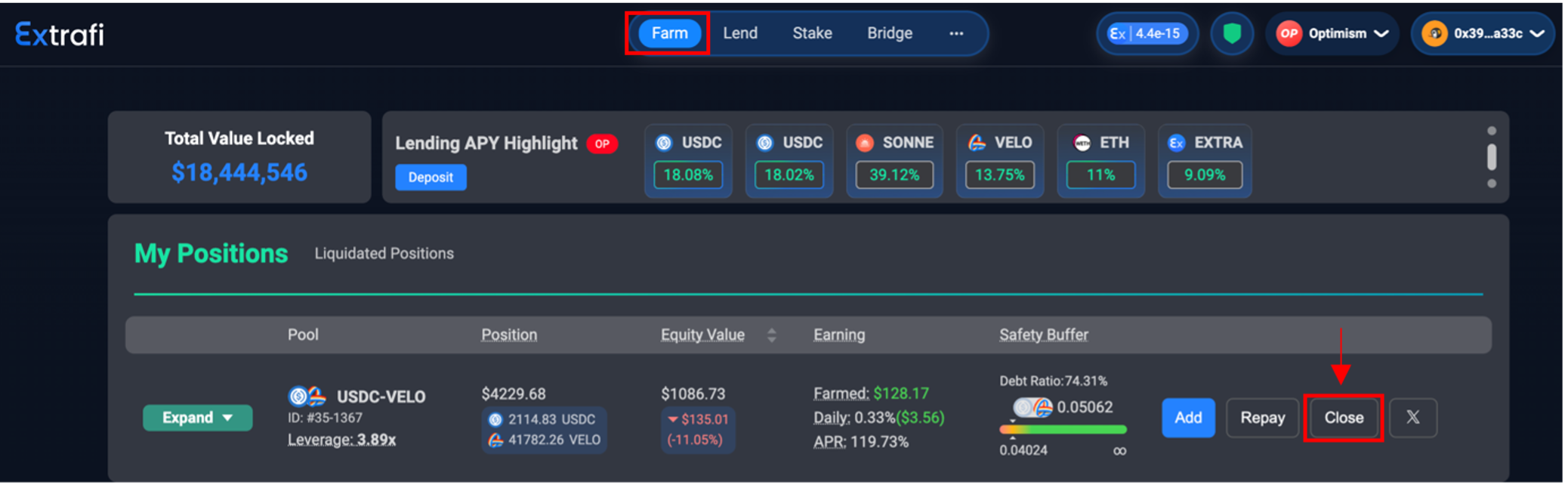The width and height of the screenshot is (1568, 488).
Task: Click the Repay button
Action: point(1262,418)
